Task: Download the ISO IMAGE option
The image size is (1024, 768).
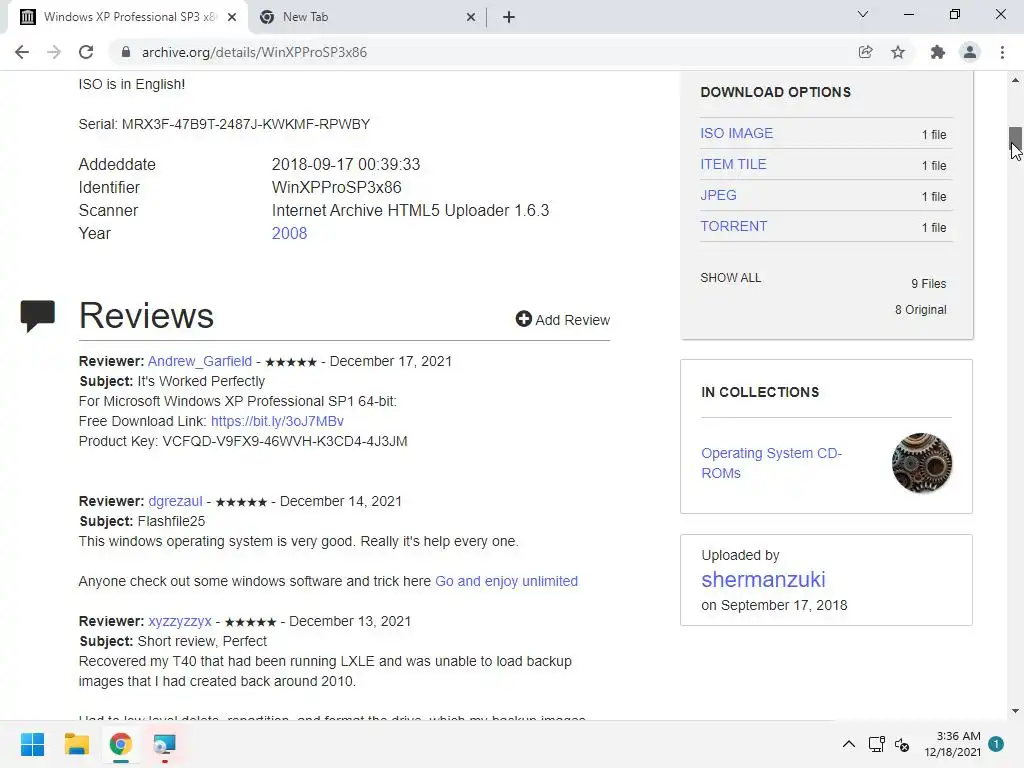Action: coord(737,133)
